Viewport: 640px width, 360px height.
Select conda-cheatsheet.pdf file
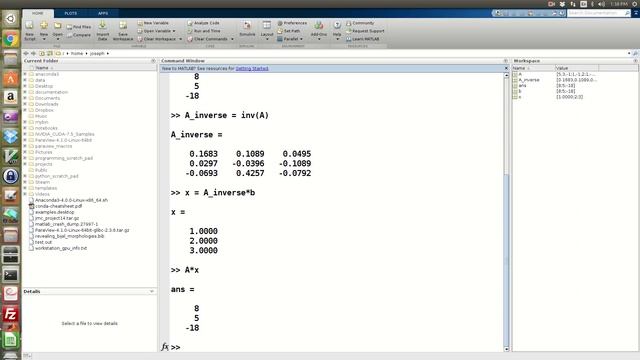(58, 206)
